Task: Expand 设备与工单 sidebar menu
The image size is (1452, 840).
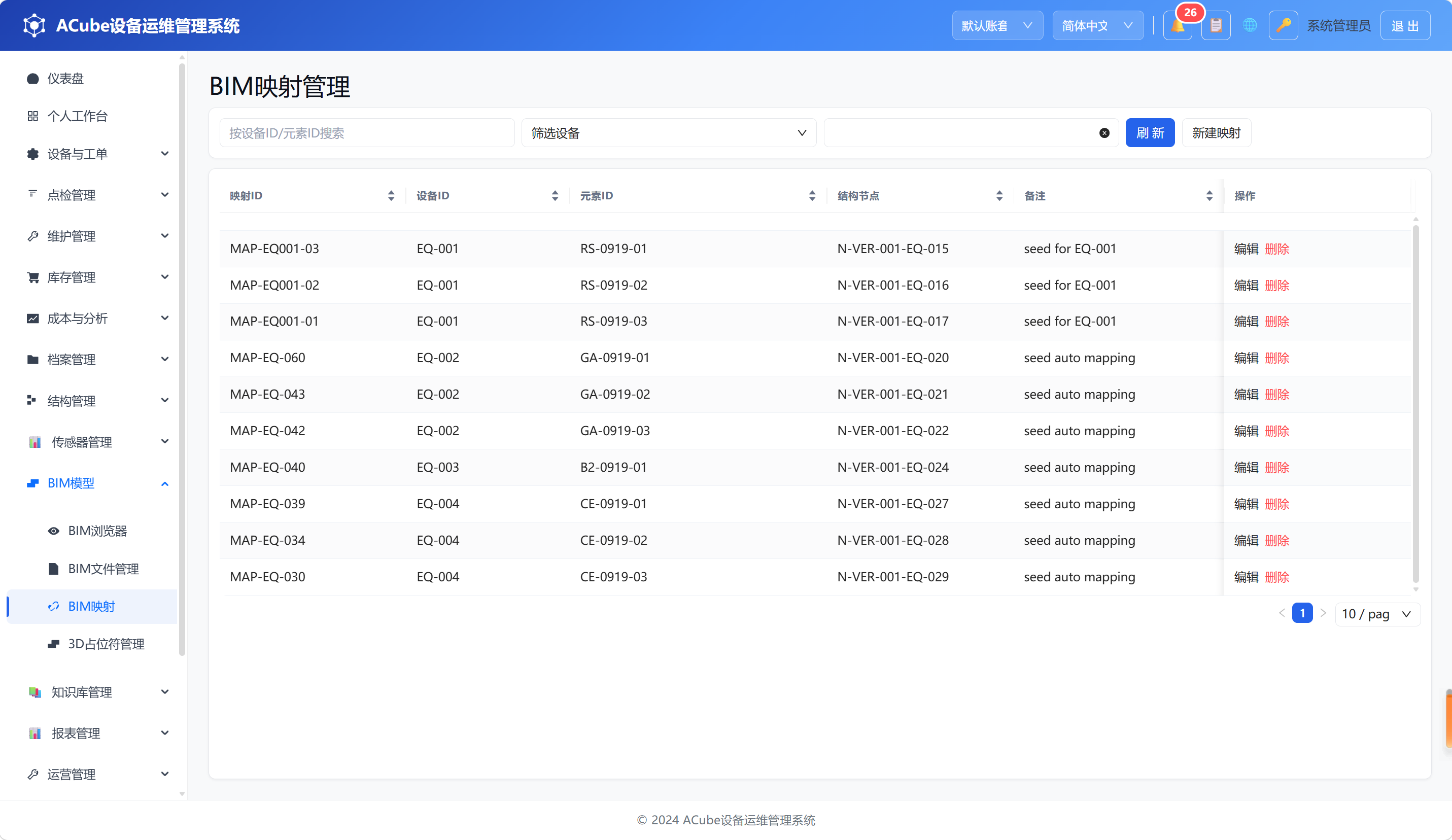Action: pos(92,154)
